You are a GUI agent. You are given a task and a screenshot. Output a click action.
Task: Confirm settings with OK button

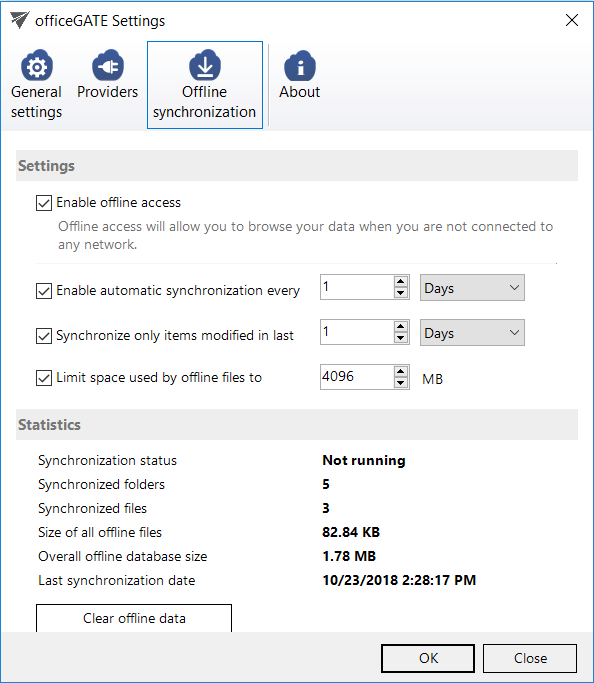[x=428, y=658]
